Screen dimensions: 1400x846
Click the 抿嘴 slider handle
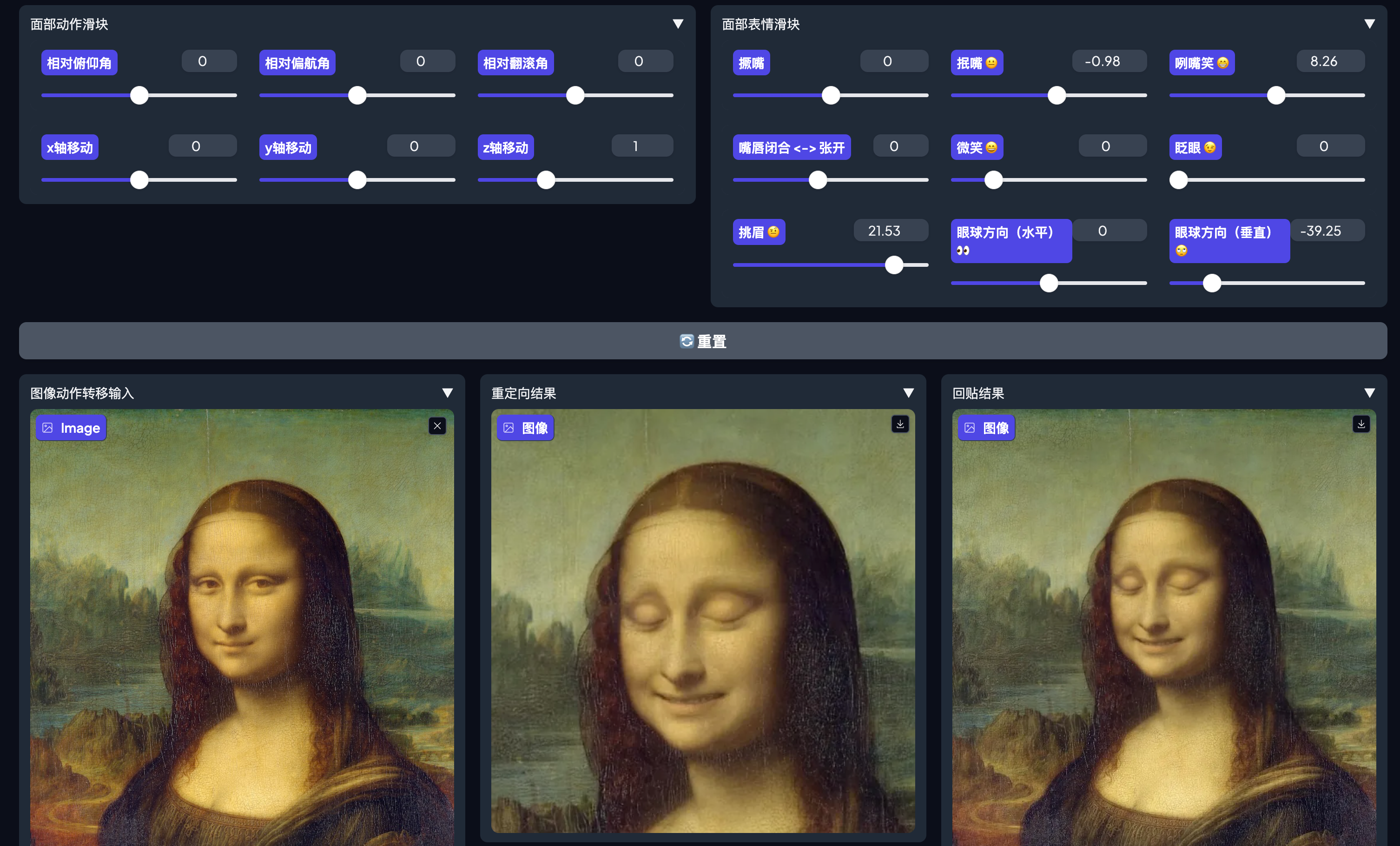pos(1056,95)
